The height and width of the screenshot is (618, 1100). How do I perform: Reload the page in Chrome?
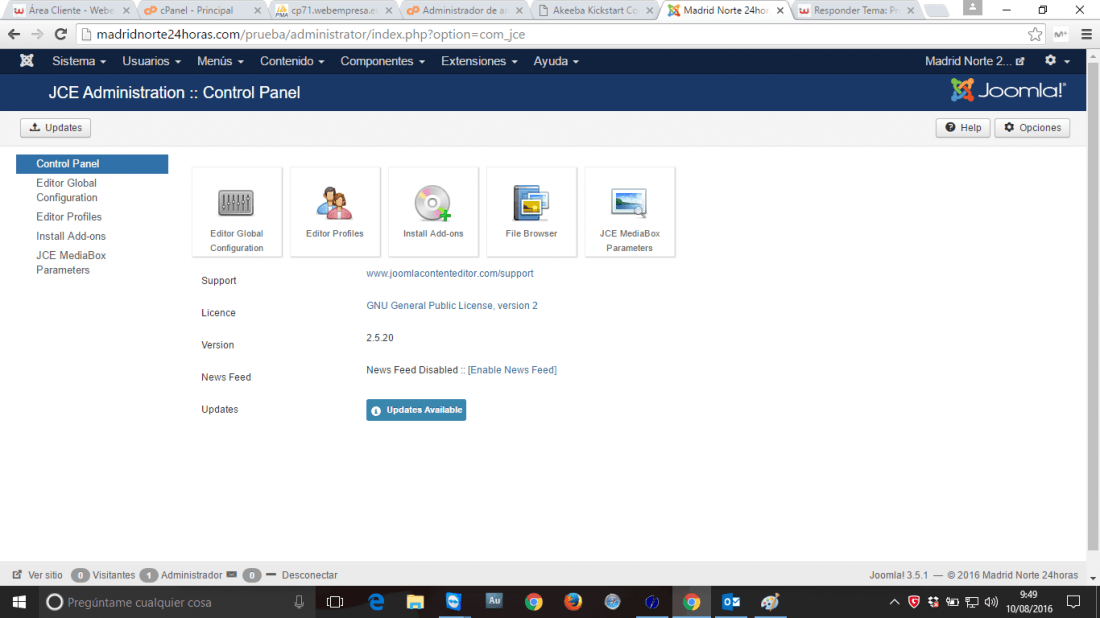61,34
